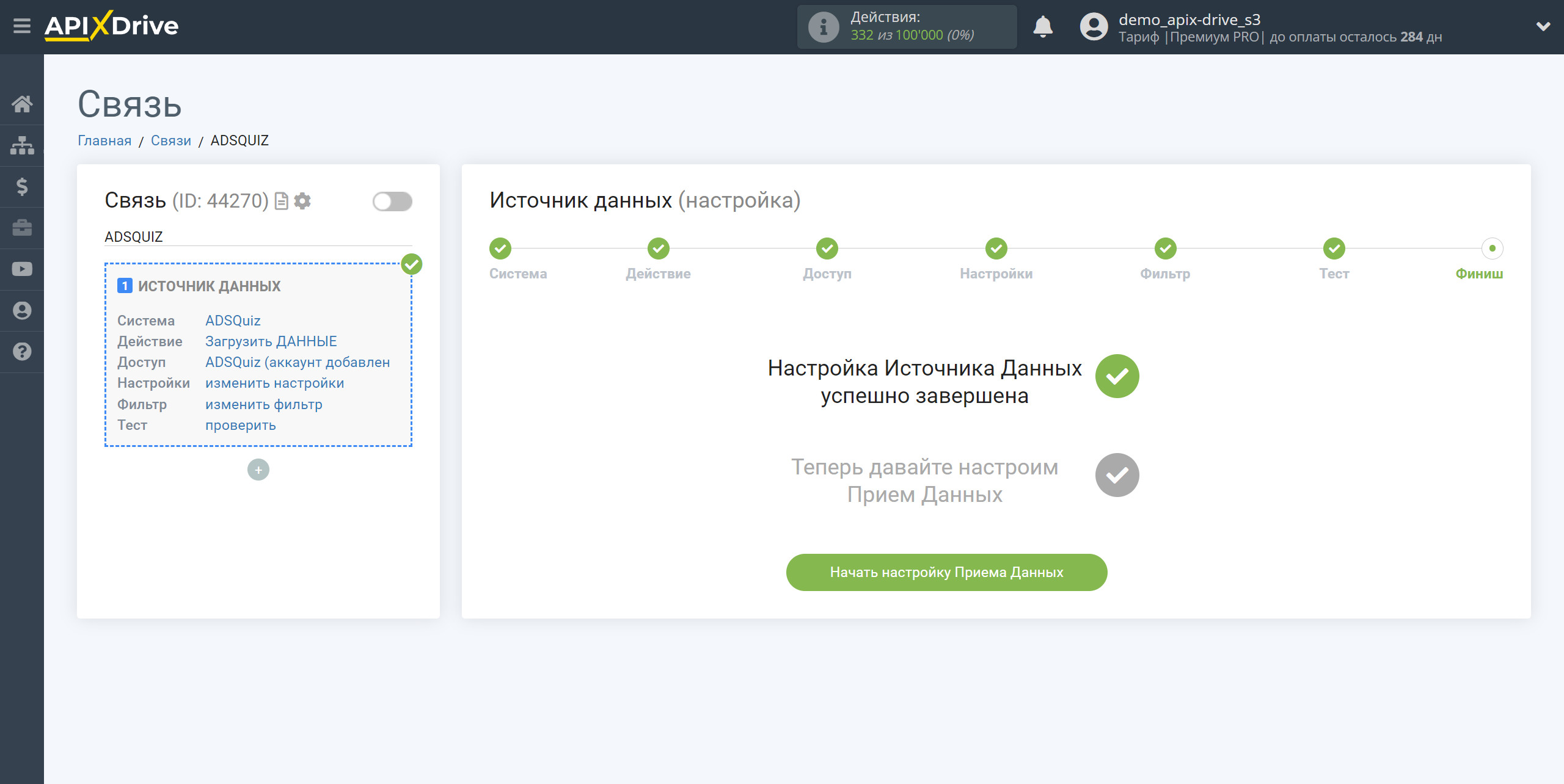Viewport: 1564px width, 784px height.
Task: Toggle the connection ID 44270 enable switch
Action: point(391,201)
